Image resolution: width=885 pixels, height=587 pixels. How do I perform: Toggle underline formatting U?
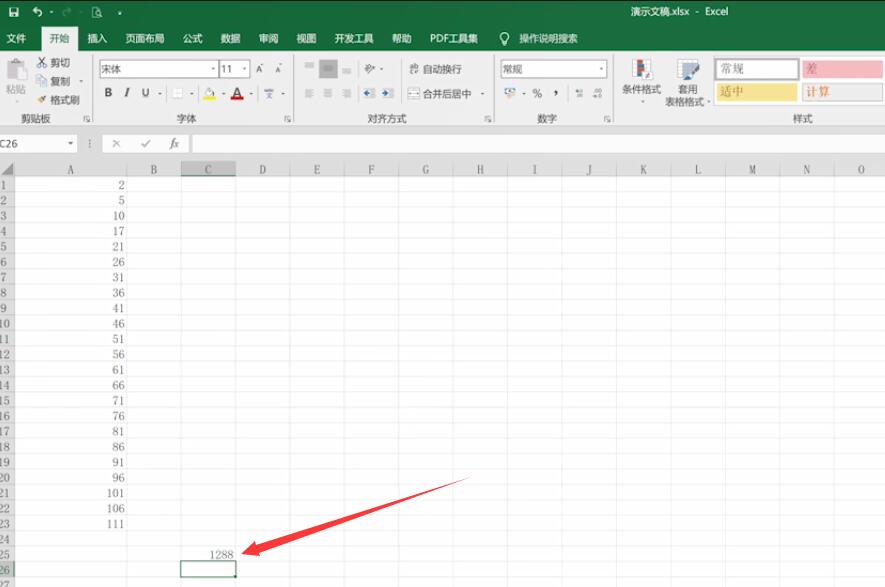click(146, 93)
